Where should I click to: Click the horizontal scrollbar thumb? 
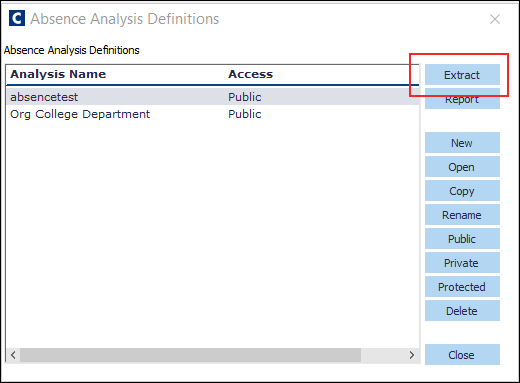190,355
